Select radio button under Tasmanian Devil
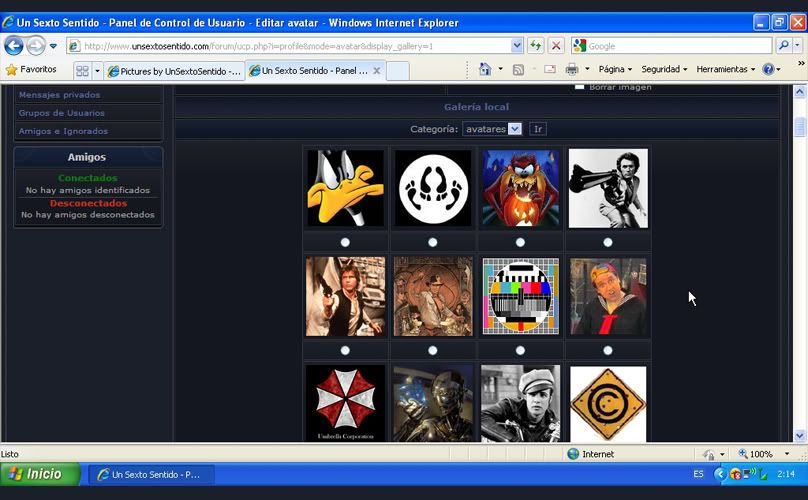Viewport: 808px width, 500px height. point(520,242)
